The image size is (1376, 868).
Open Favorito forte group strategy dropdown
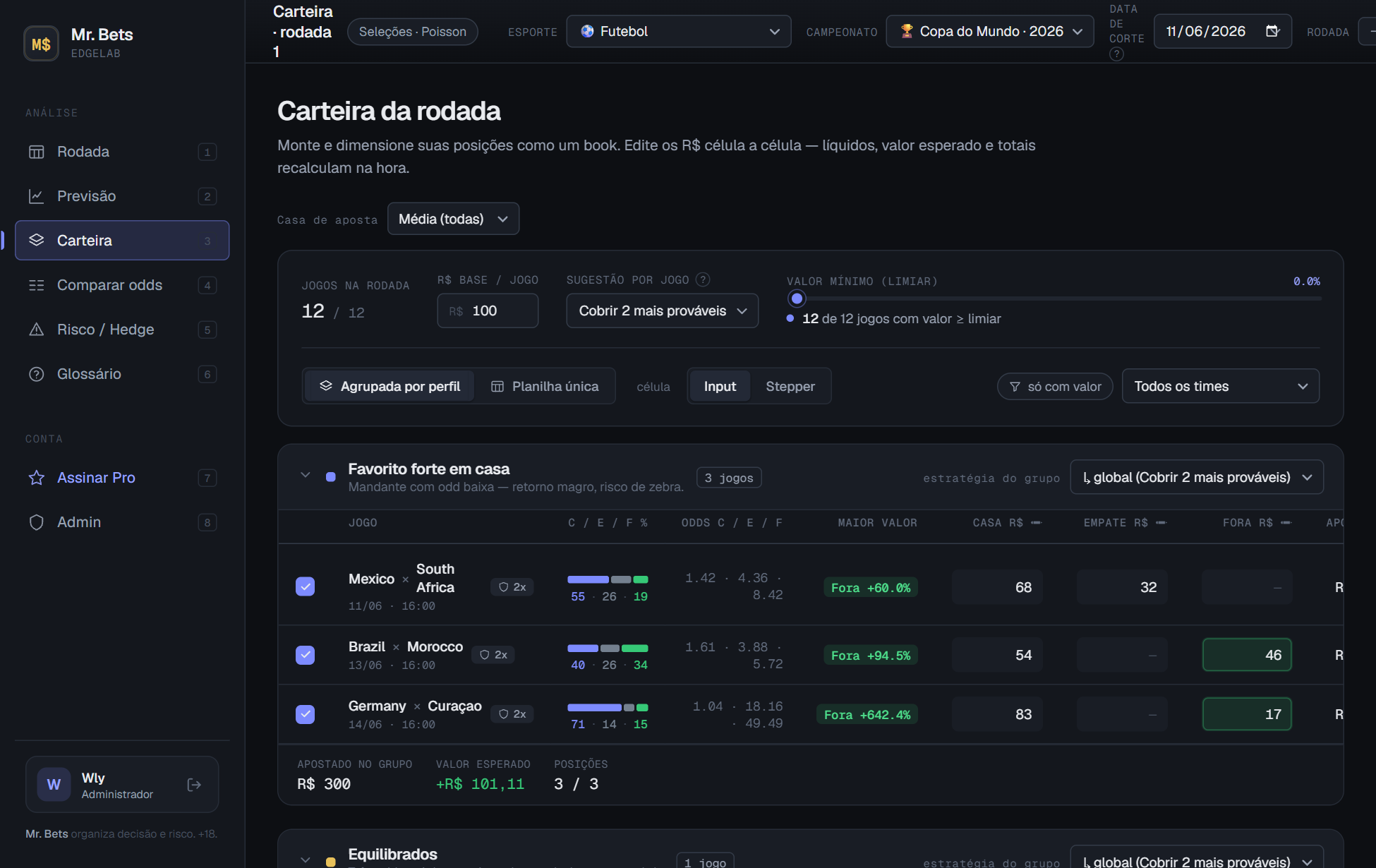click(x=1197, y=477)
